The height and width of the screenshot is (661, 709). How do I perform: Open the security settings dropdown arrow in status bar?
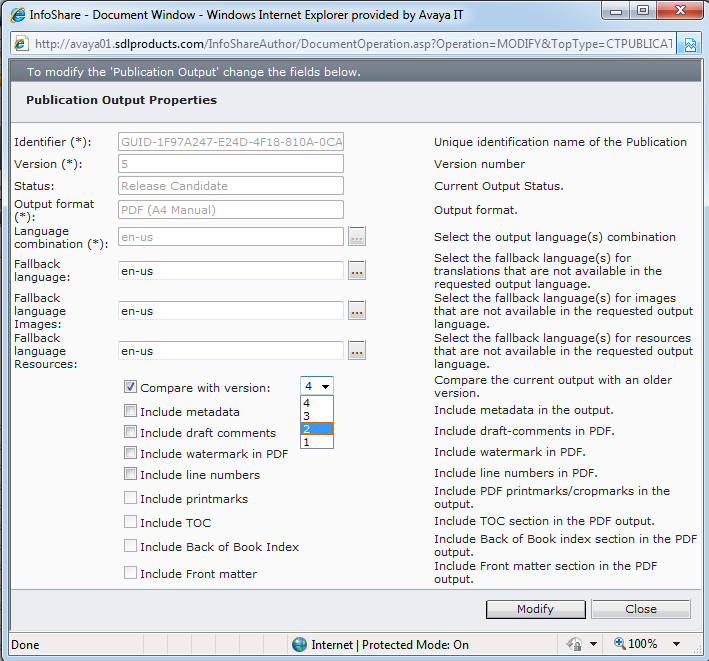[594, 644]
